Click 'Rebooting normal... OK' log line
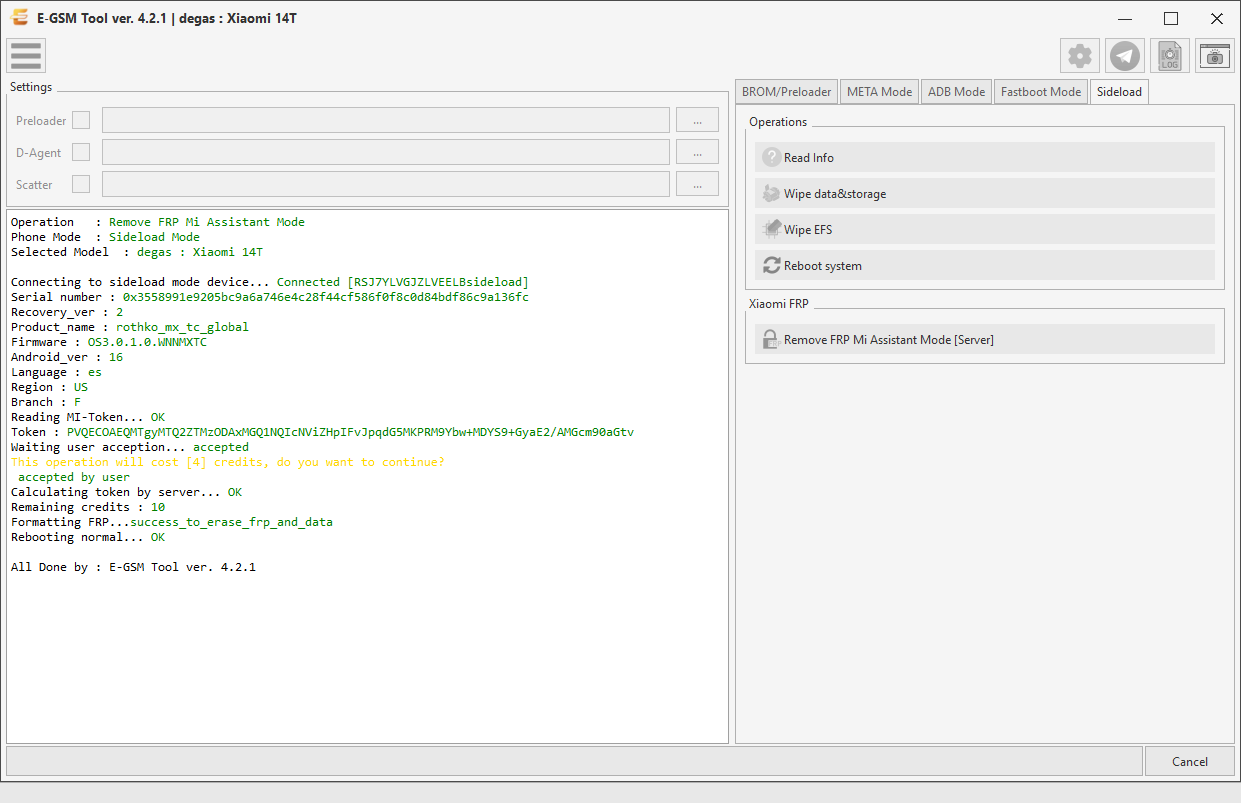The width and height of the screenshot is (1241, 803). [88, 537]
